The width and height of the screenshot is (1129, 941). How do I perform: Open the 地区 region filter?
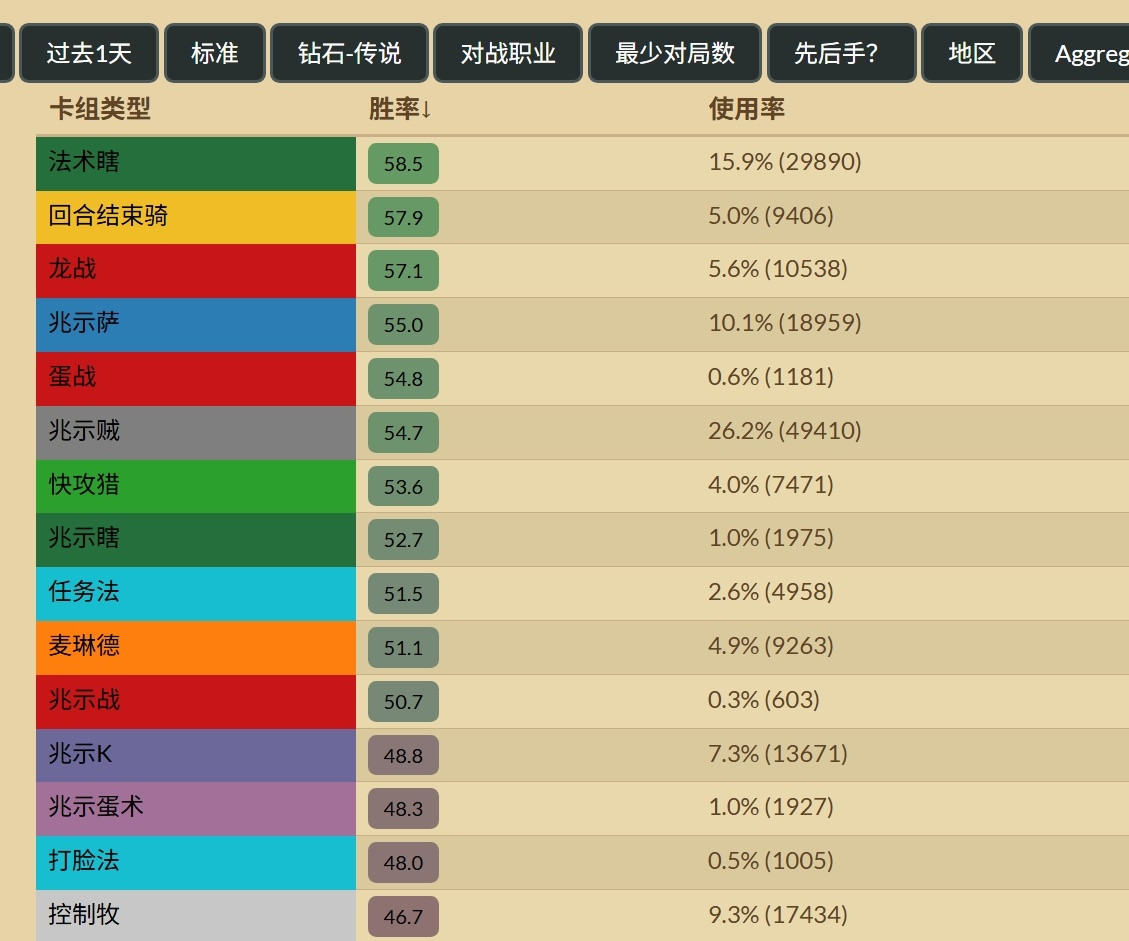(970, 53)
